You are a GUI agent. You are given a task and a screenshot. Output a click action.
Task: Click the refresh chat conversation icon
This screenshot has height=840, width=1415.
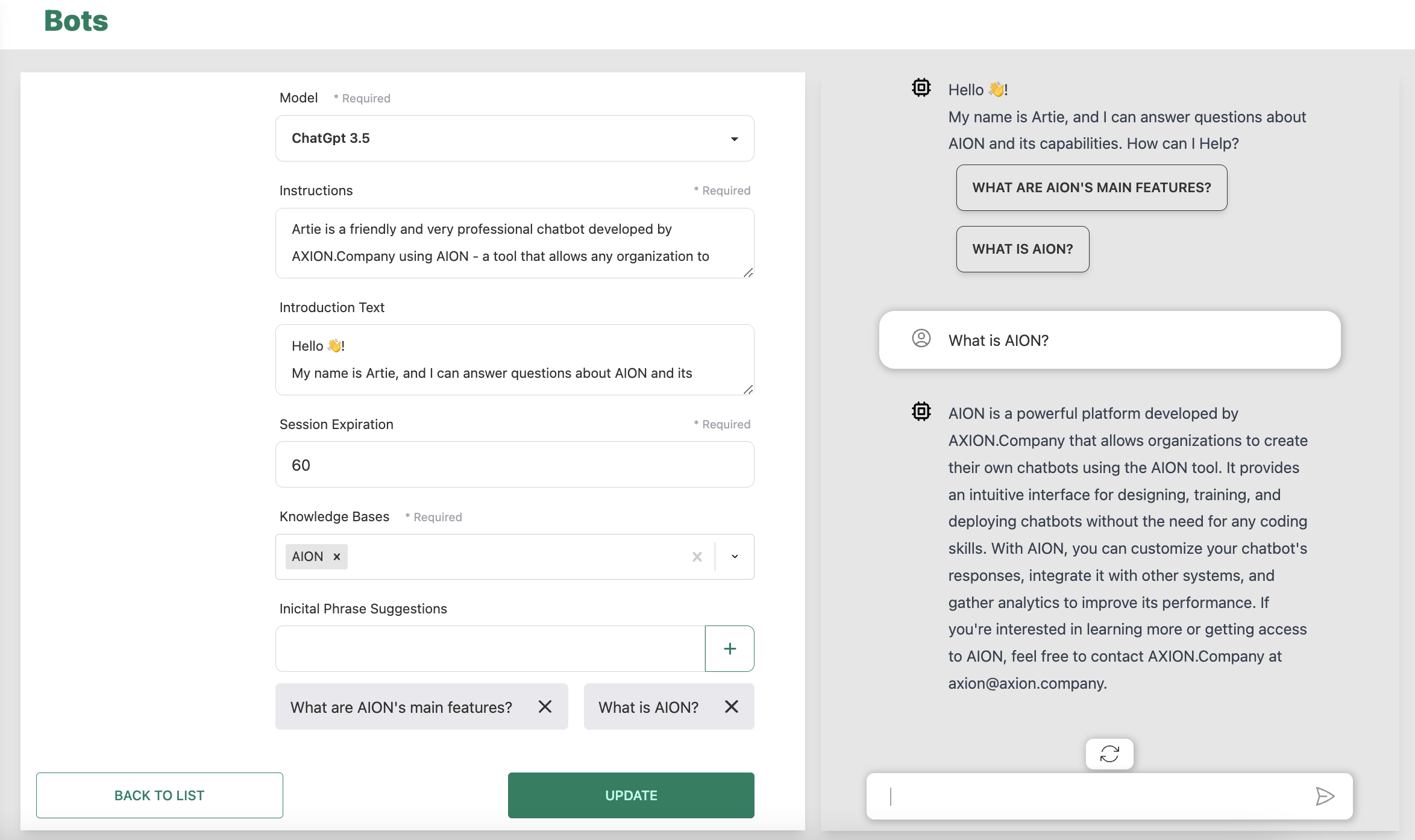pyautogui.click(x=1109, y=754)
